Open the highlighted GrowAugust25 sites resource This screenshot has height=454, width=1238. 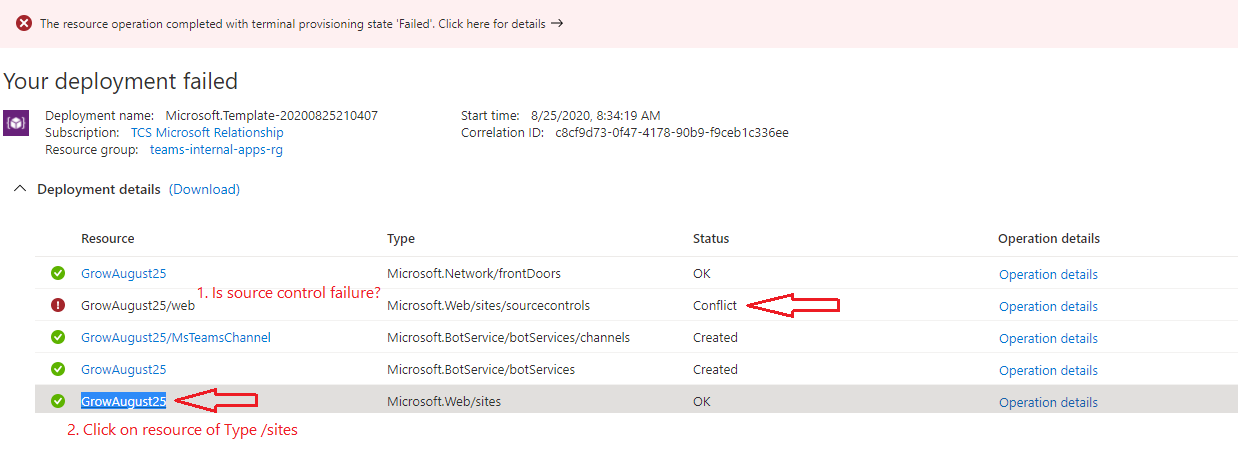[123, 401]
